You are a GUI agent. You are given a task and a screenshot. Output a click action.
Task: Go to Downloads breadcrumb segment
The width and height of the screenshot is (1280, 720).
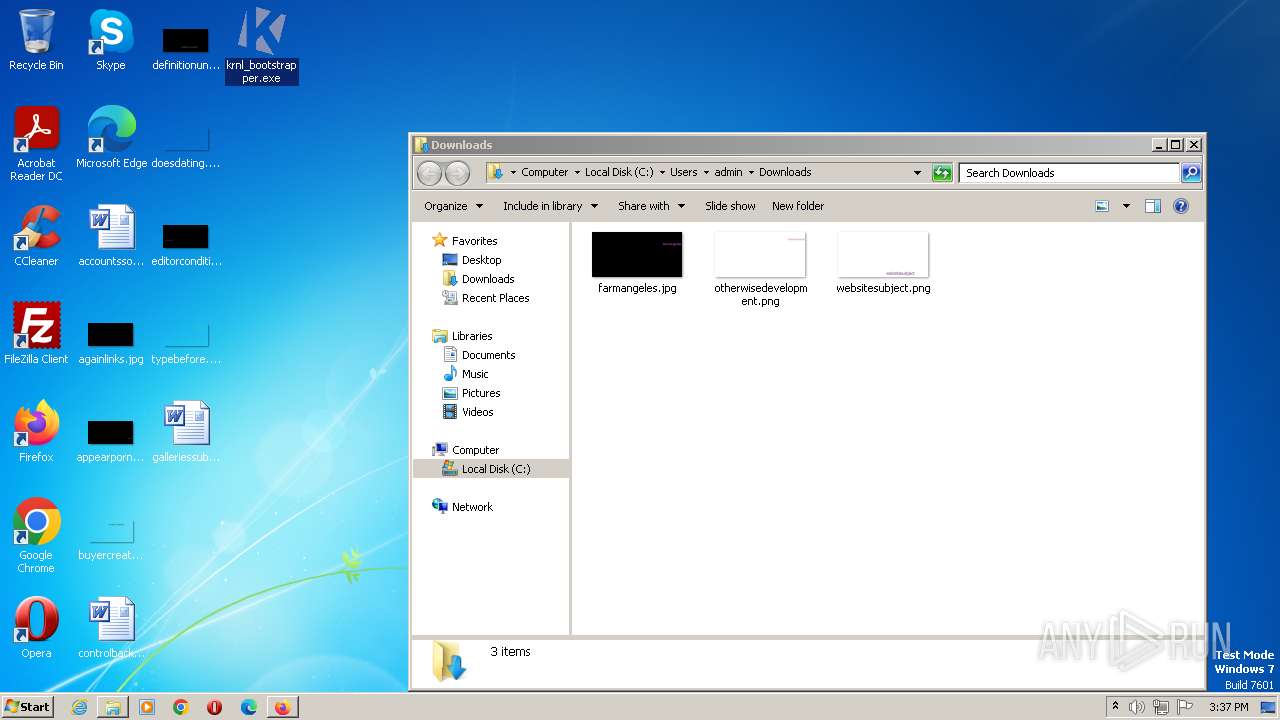coord(785,173)
